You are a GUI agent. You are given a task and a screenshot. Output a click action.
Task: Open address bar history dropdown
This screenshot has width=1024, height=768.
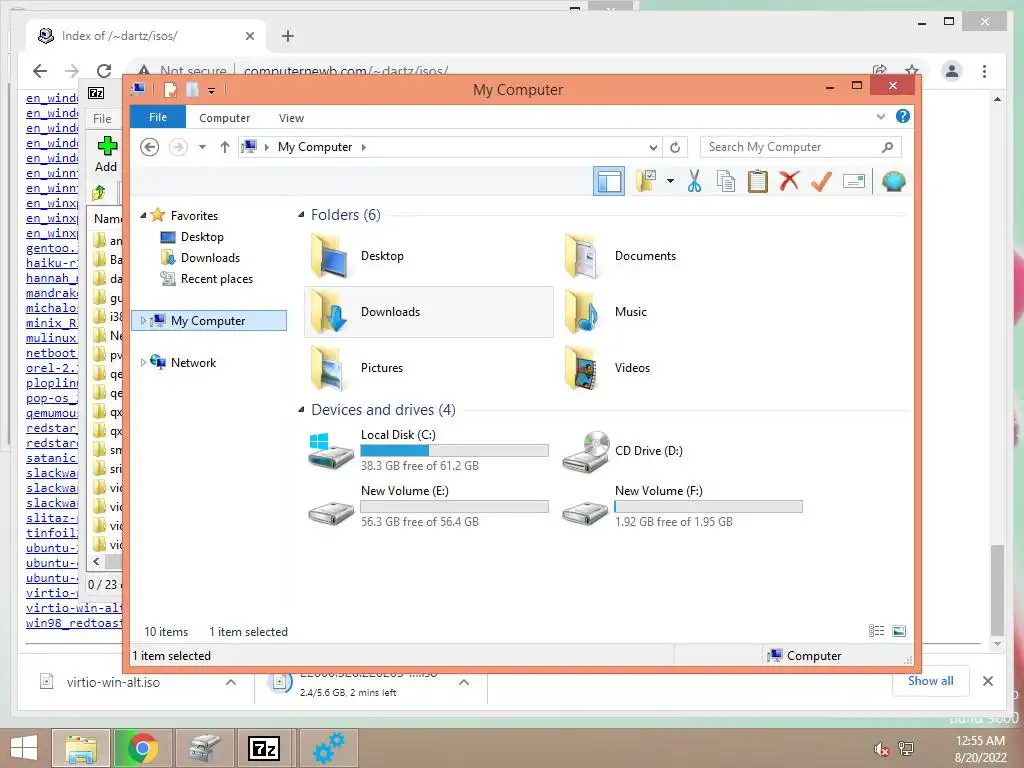652,148
